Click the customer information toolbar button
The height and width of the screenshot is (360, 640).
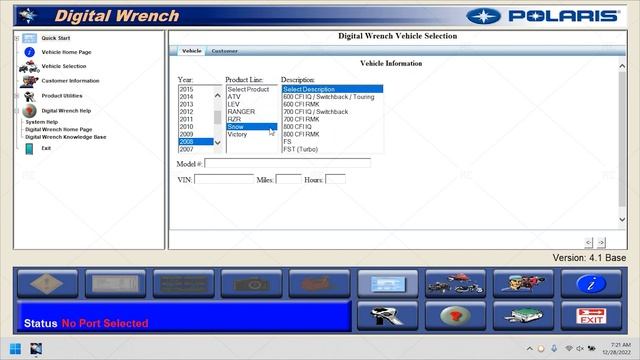523,283
